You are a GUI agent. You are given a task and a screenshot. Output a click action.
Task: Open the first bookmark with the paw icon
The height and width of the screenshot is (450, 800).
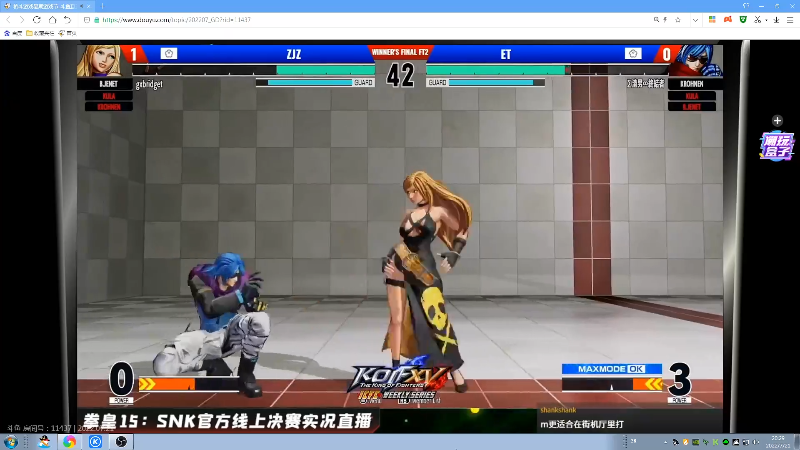tap(13, 33)
